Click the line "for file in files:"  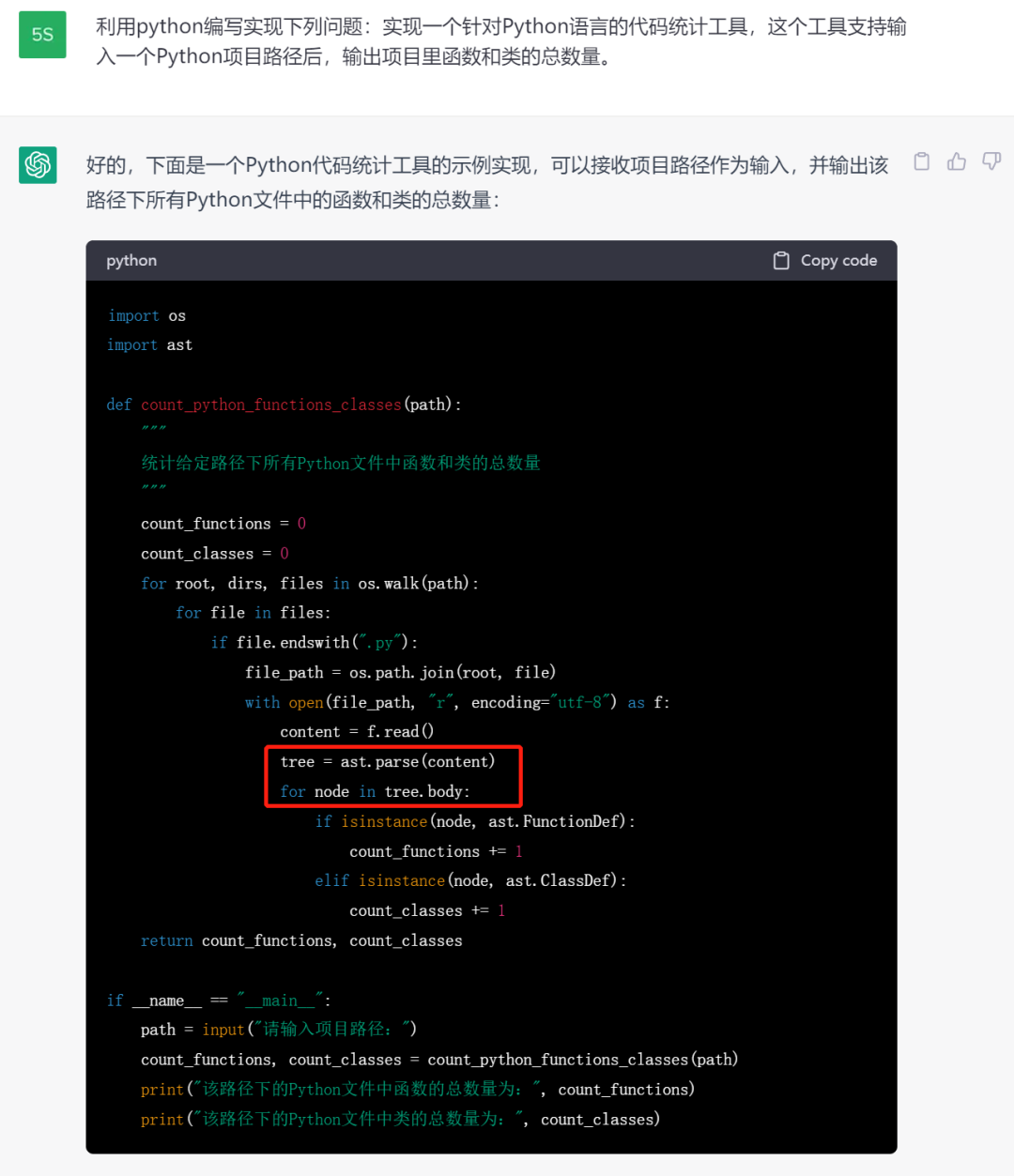click(253, 613)
